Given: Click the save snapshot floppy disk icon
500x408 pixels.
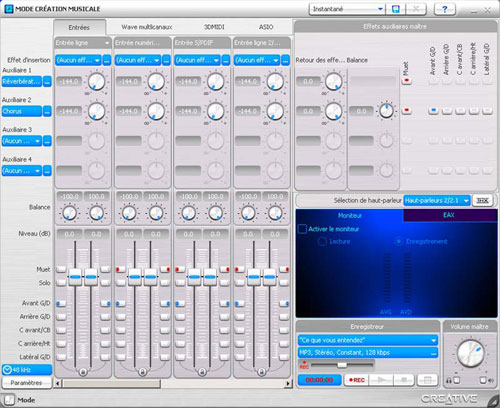Looking at the screenshot, I should [395, 9].
